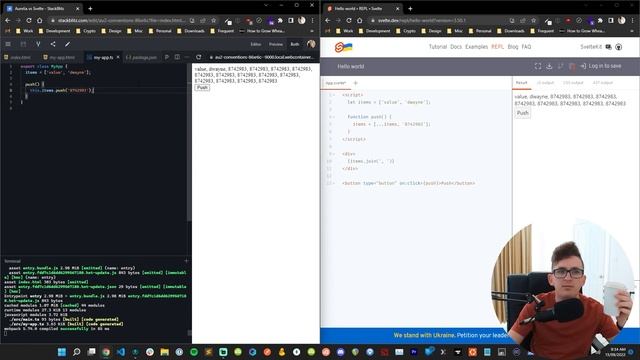This screenshot has width=640, height=360.
Task: Click the Svelte Discord chat icon
Action: [x=609, y=47]
